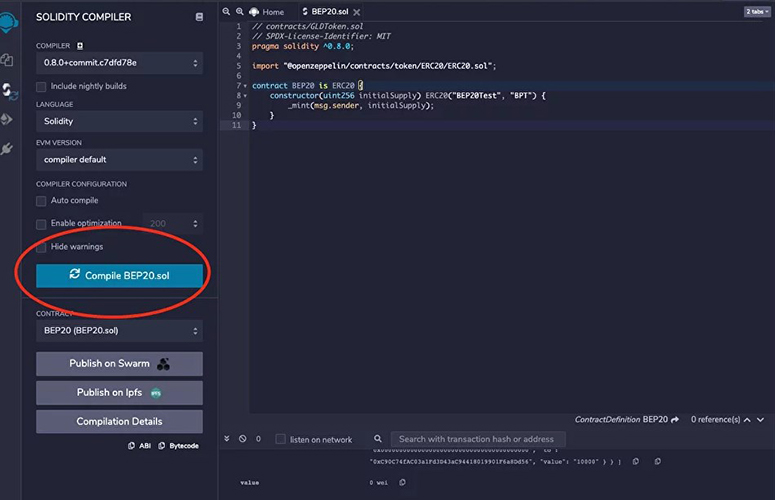Expand the Language Solidity dropdown
Screen dimensions: 775x500
coord(119,121)
